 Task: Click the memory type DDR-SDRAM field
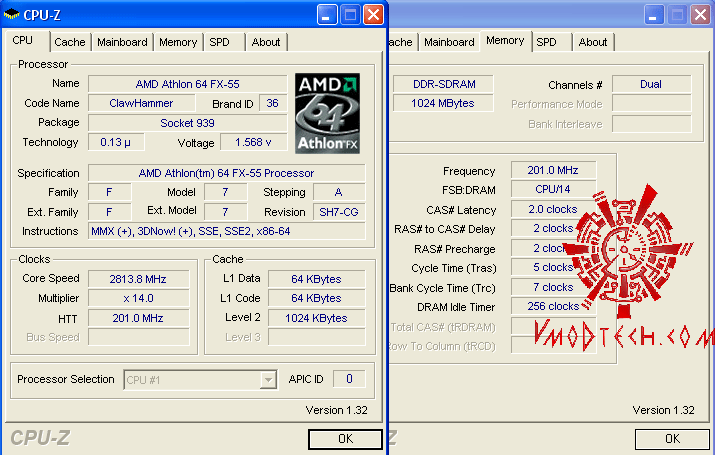pos(443,84)
